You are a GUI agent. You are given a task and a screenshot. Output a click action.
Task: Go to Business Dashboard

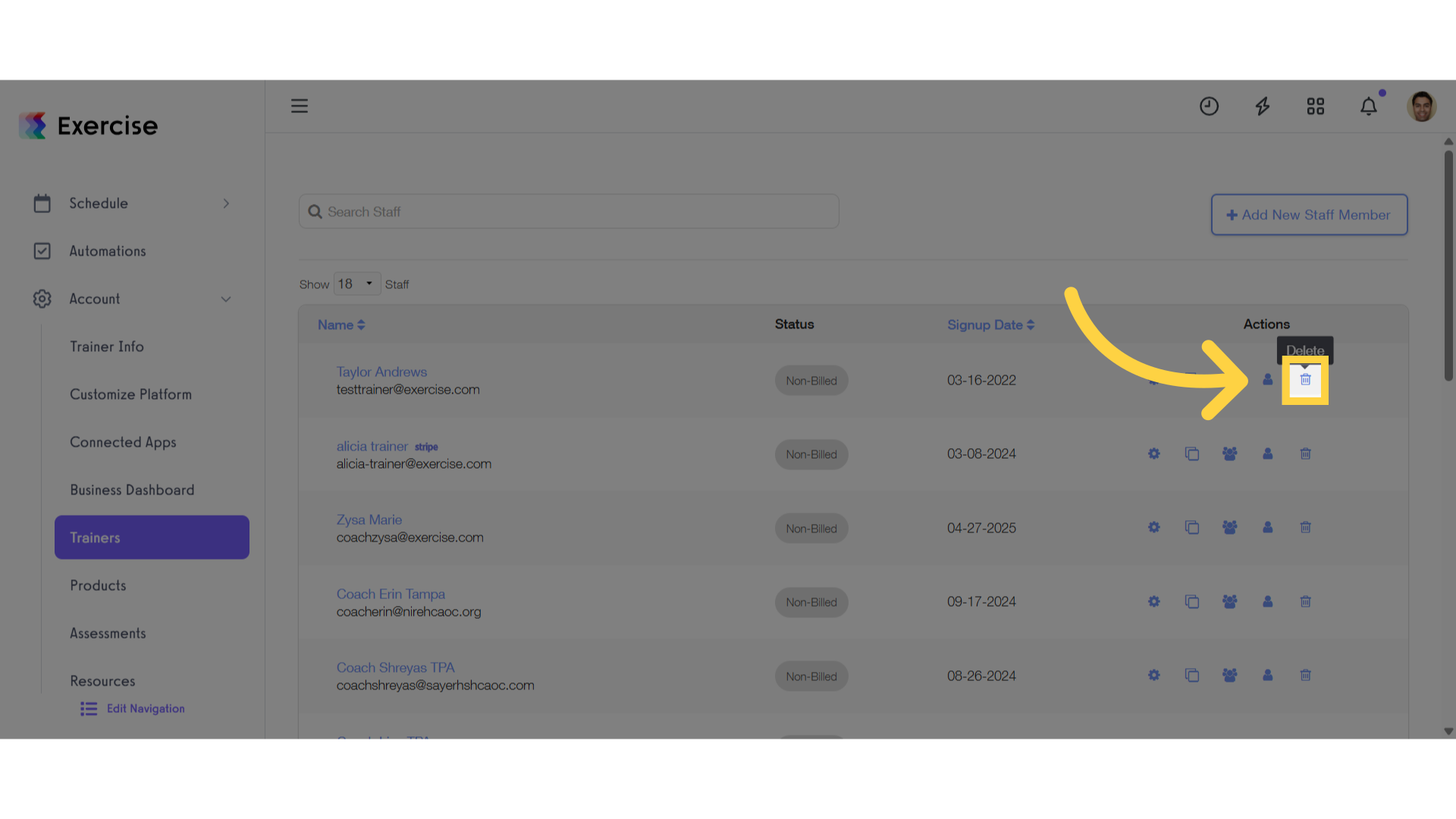[x=132, y=490]
